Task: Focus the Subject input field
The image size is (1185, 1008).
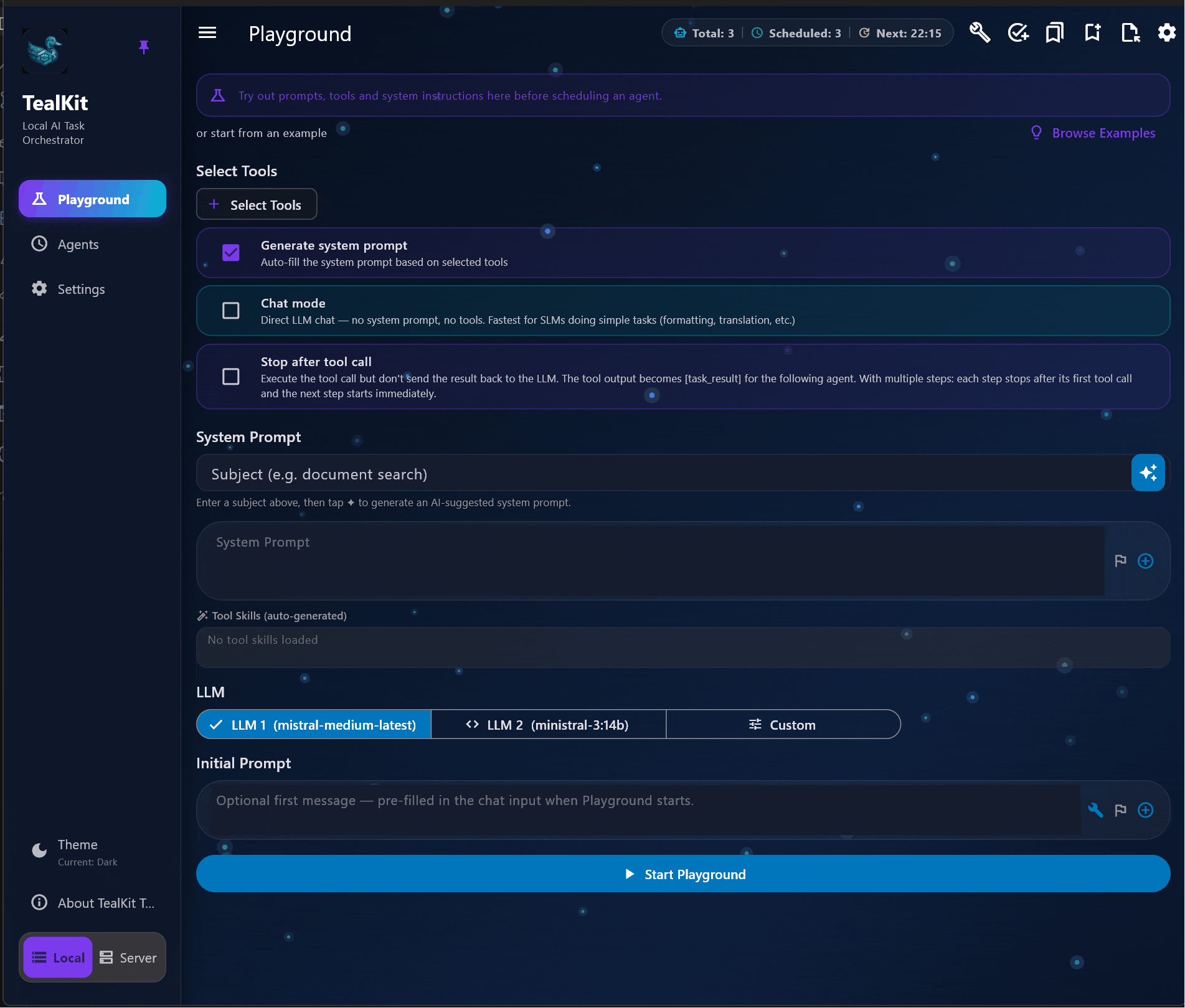Action: (664, 474)
